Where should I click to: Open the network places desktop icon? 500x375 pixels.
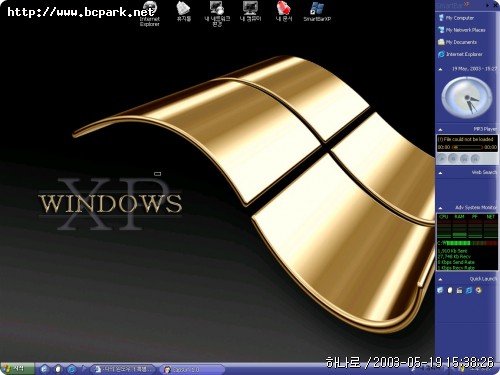point(217,14)
